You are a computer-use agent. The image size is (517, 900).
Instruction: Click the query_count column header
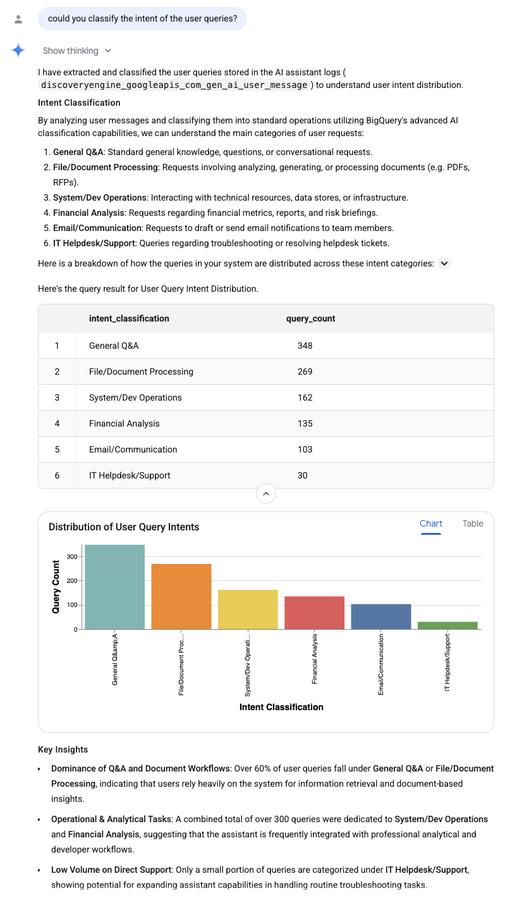tap(310, 319)
